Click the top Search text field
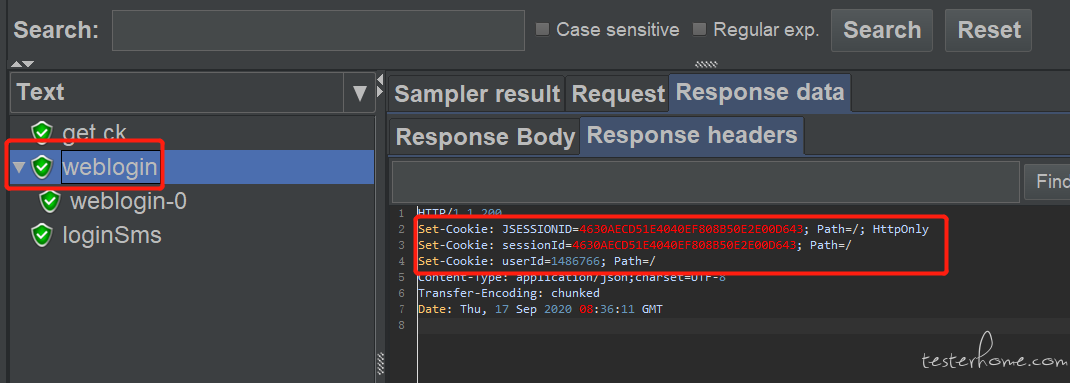1070x383 pixels. (318, 30)
